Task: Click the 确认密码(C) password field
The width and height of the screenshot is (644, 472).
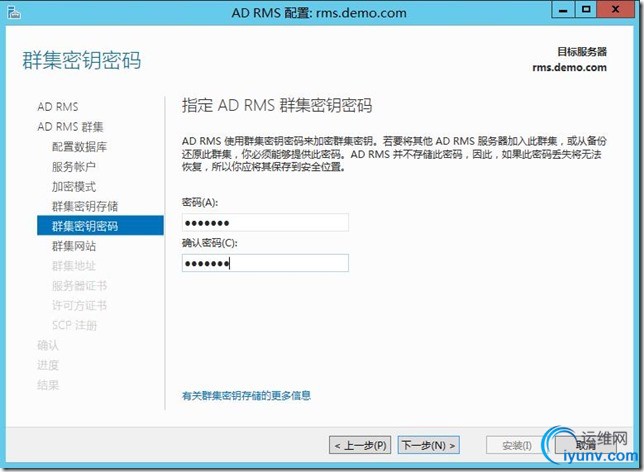Action: [265, 263]
